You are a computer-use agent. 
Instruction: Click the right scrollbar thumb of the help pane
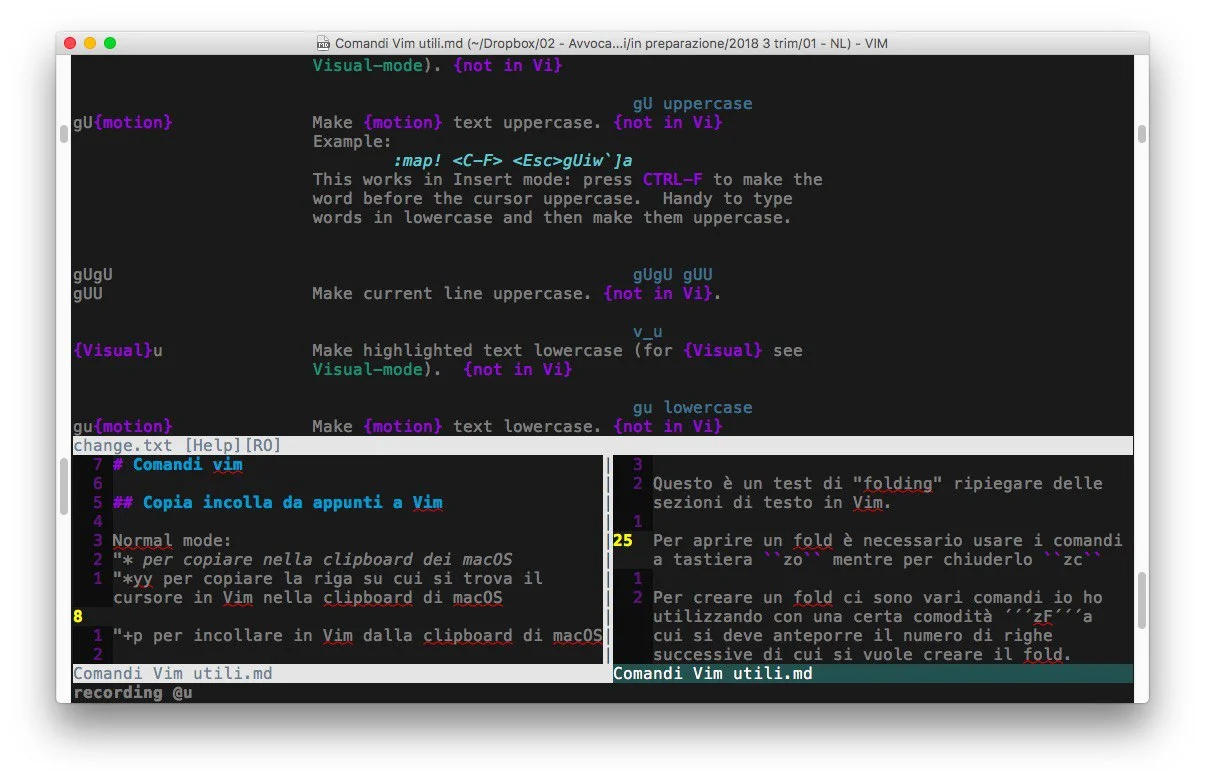click(x=1141, y=134)
